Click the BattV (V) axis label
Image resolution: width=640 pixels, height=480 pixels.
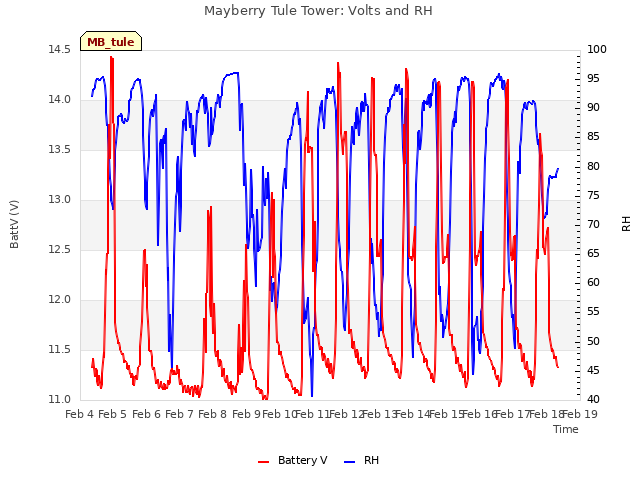pos(14,224)
